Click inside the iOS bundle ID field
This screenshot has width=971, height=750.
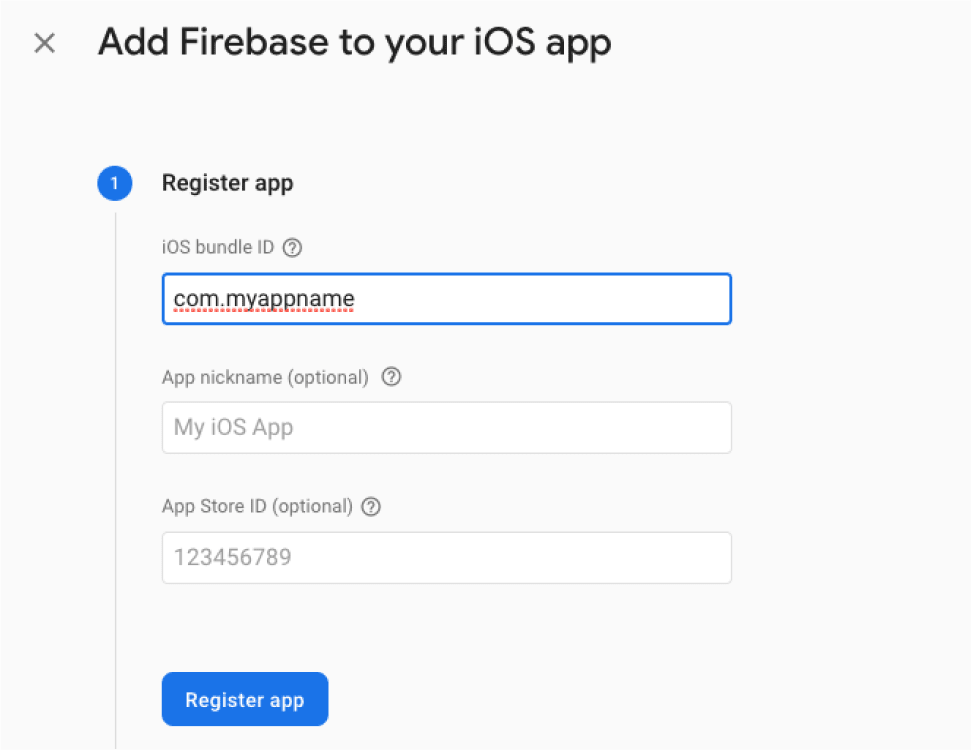(446, 298)
